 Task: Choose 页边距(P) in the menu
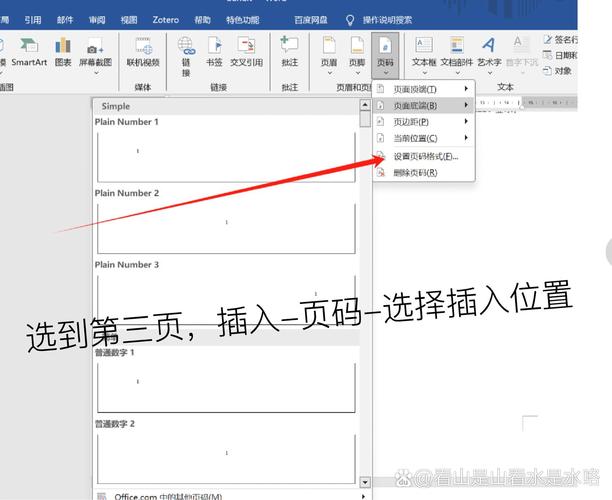click(x=424, y=122)
